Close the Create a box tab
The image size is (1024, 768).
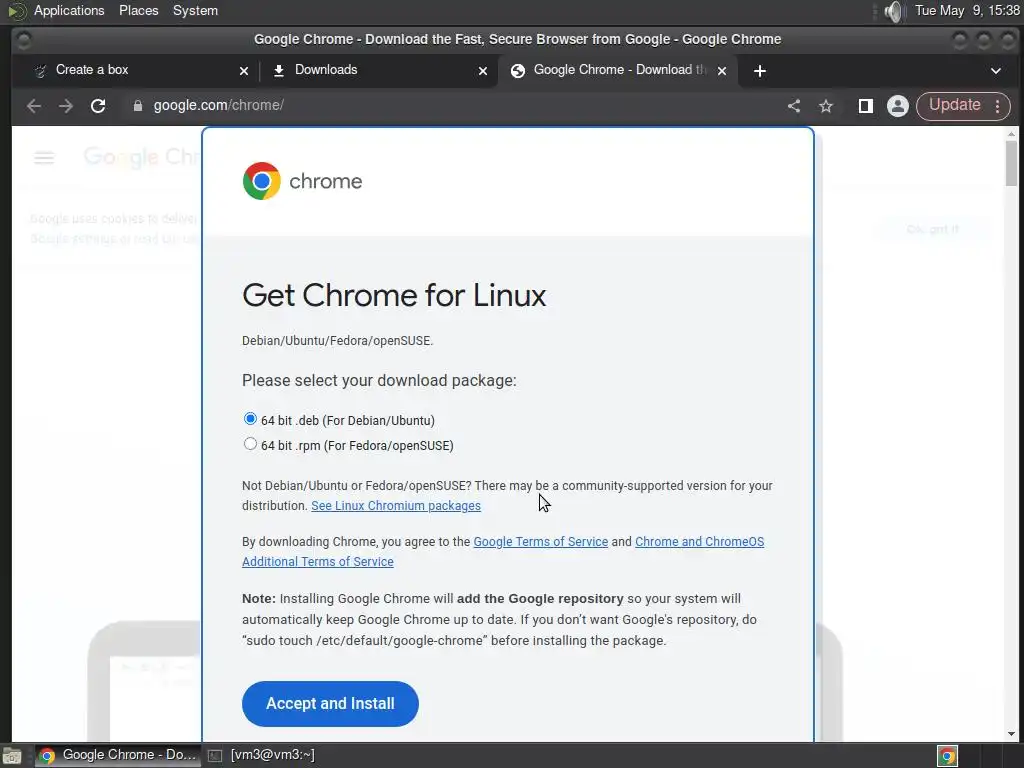[244, 71]
